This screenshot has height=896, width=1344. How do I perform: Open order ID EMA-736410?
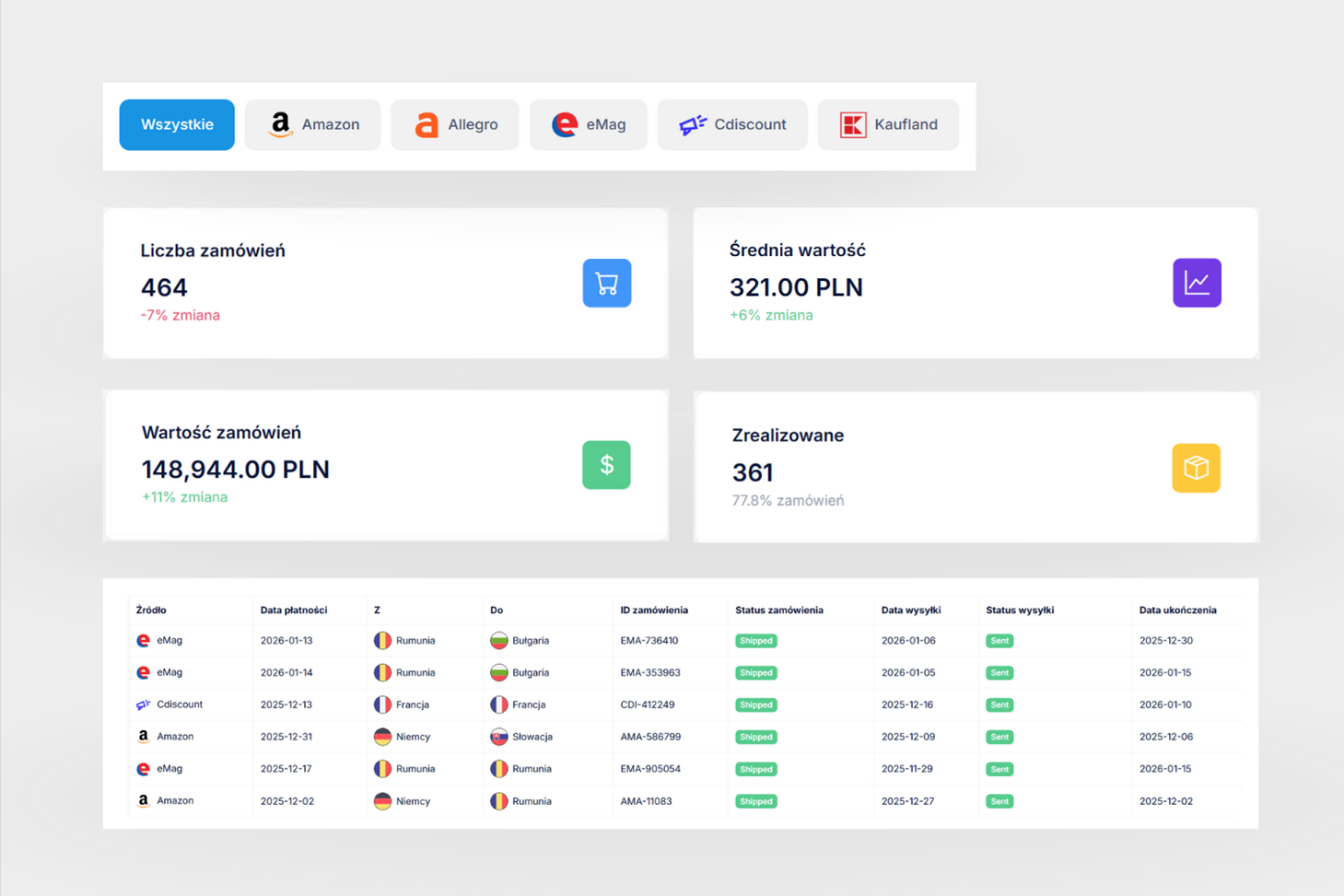tap(649, 641)
